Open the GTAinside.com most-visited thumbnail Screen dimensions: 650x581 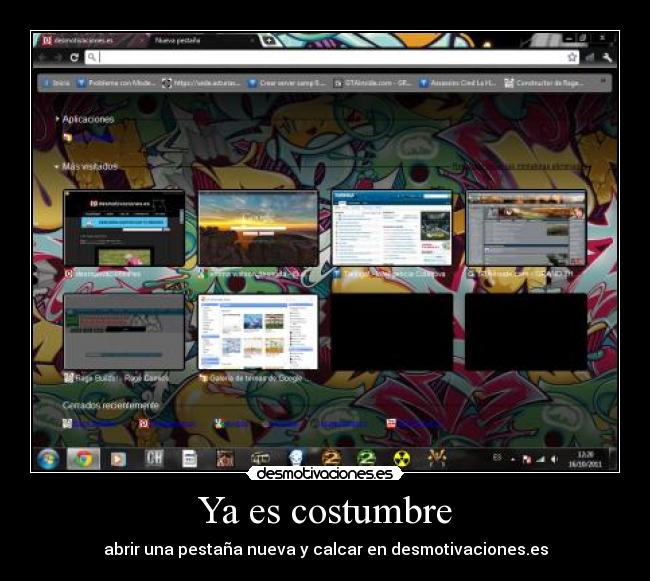pos(526,228)
